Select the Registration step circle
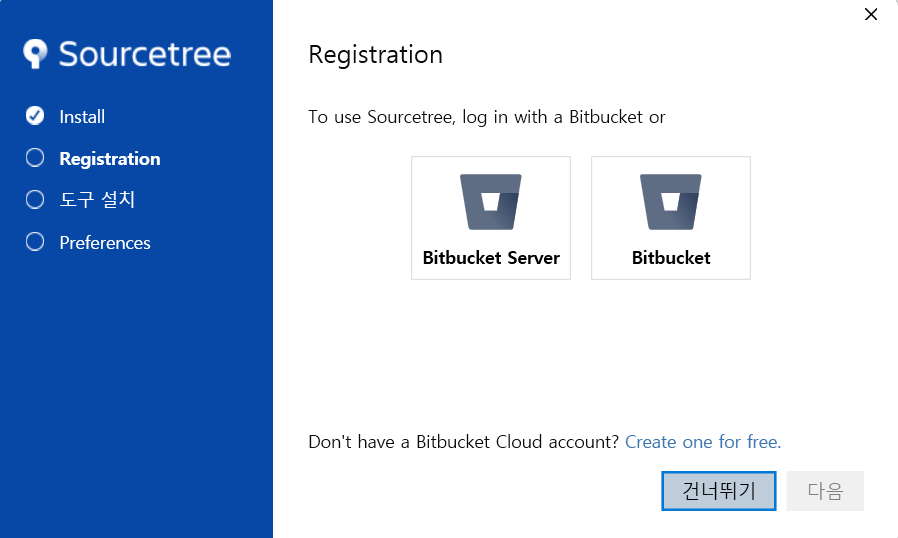The height and width of the screenshot is (538, 898). tap(35, 158)
